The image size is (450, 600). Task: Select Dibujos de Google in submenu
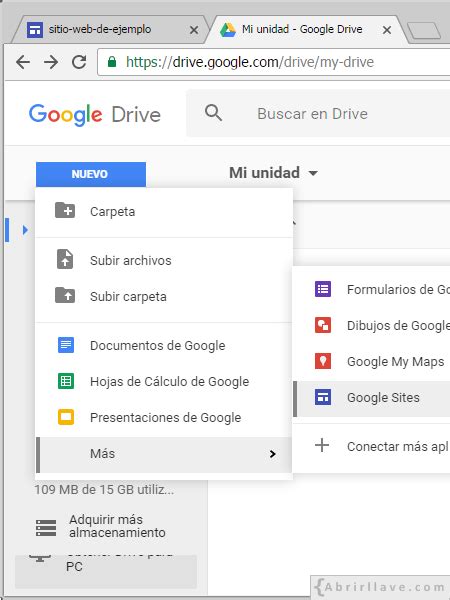pos(372,325)
